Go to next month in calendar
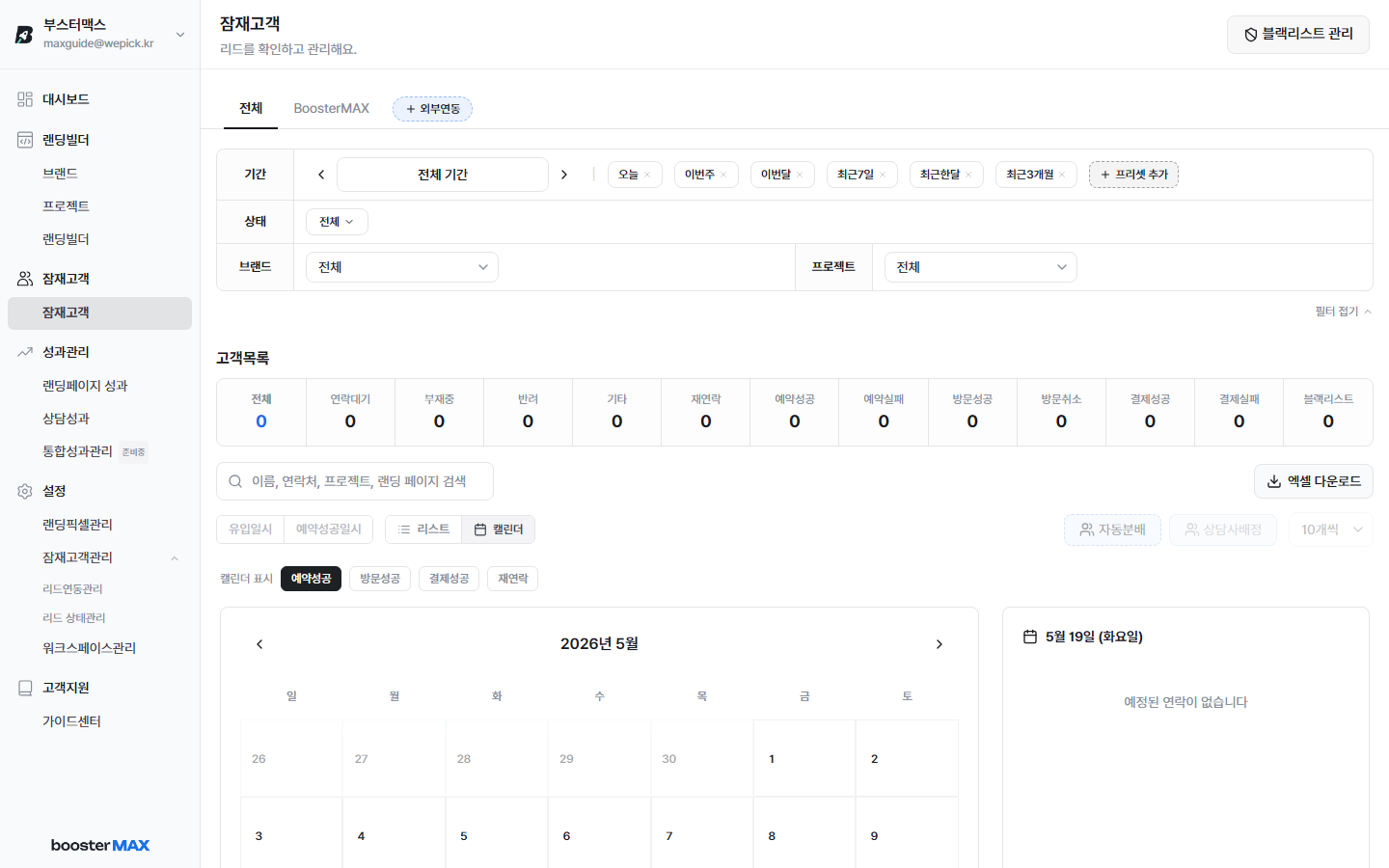Viewport: 1389px width, 868px height. 940,644
